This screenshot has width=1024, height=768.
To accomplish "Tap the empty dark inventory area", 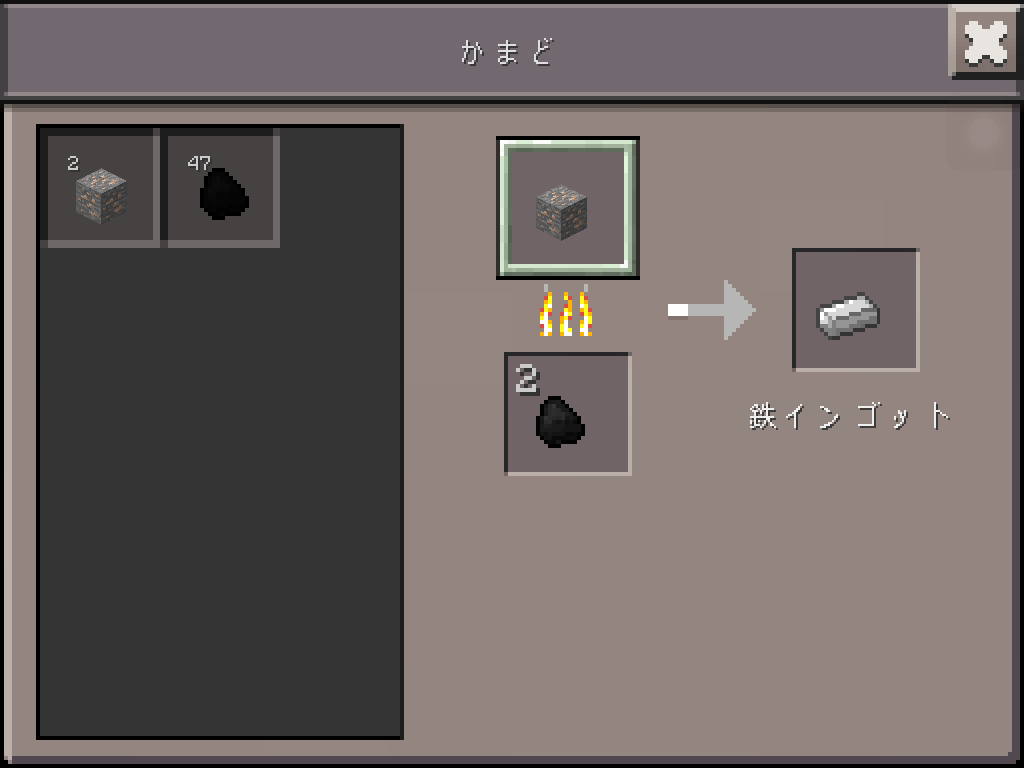I will [x=220, y=490].
